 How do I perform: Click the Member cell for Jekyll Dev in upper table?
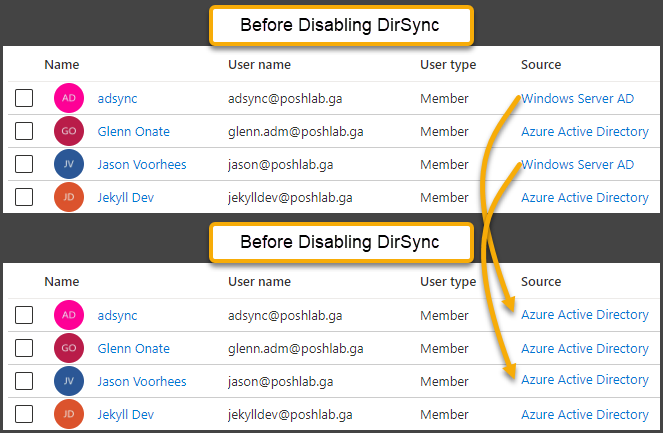tap(444, 197)
